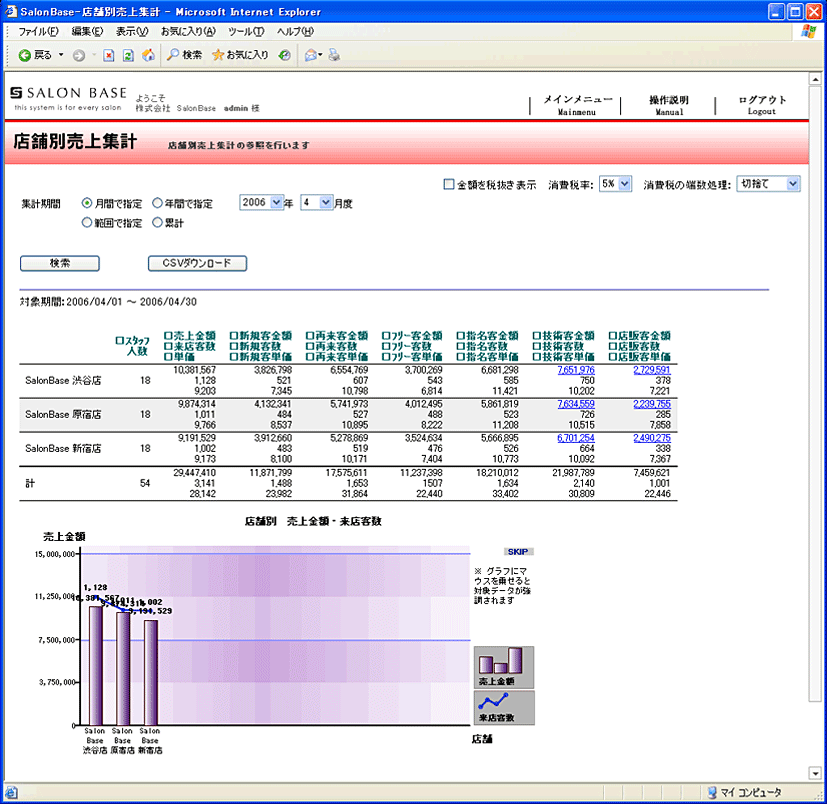Click the Windows flag logo in IE
This screenshot has height=804, width=827.
[808, 32]
